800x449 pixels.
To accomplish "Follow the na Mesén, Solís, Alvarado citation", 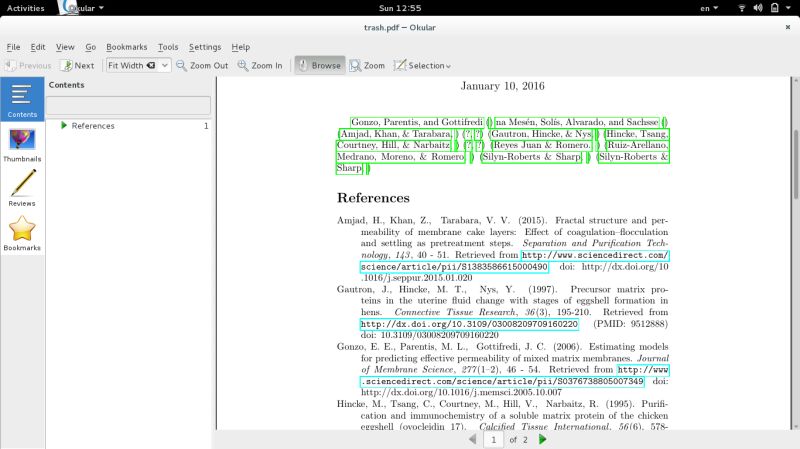I will point(577,122).
